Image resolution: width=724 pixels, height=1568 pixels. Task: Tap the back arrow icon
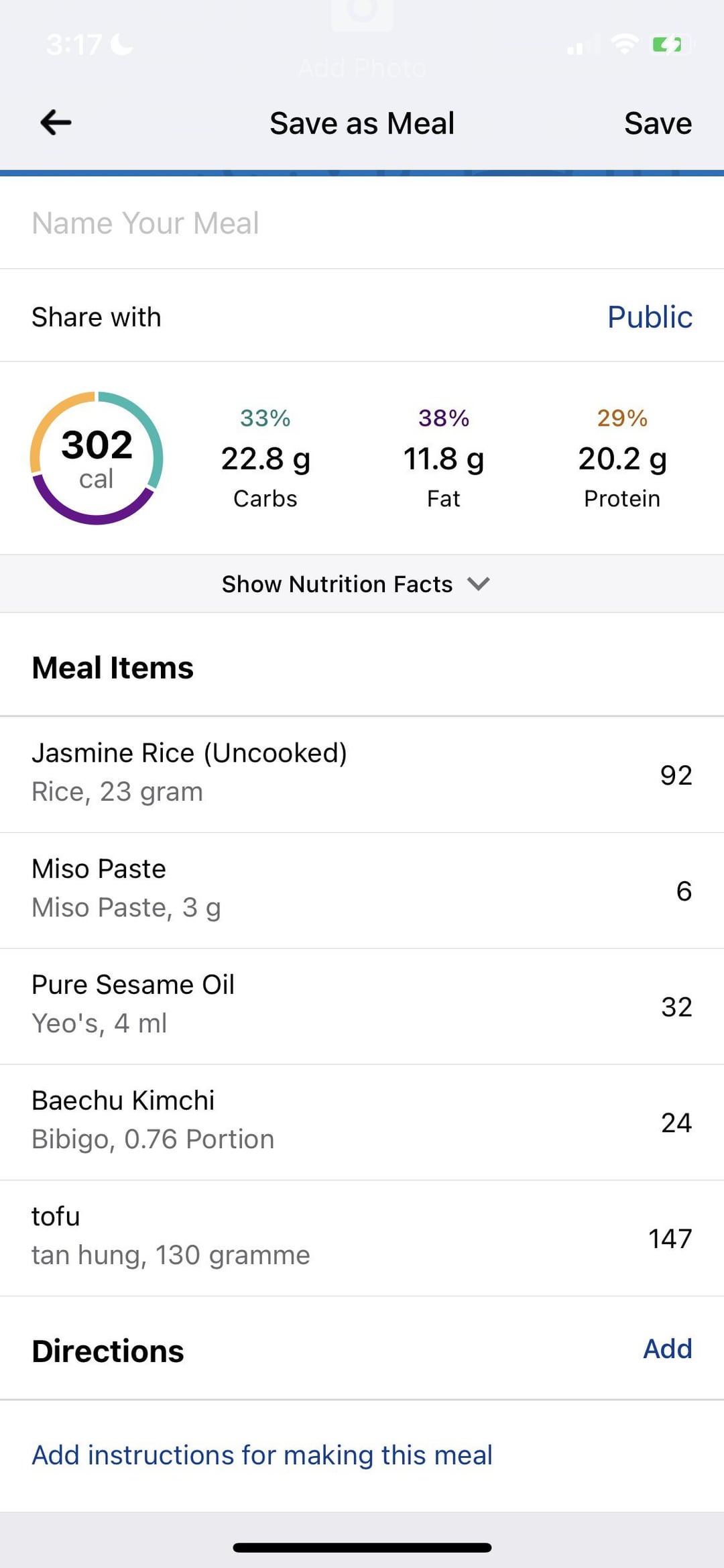tap(56, 123)
